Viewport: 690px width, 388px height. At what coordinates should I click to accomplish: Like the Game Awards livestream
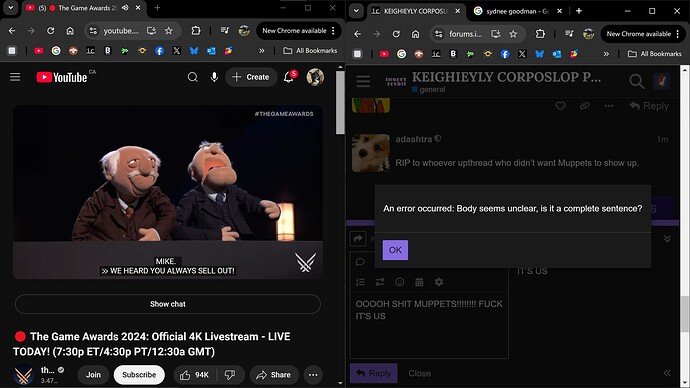[x=194, y=375]
